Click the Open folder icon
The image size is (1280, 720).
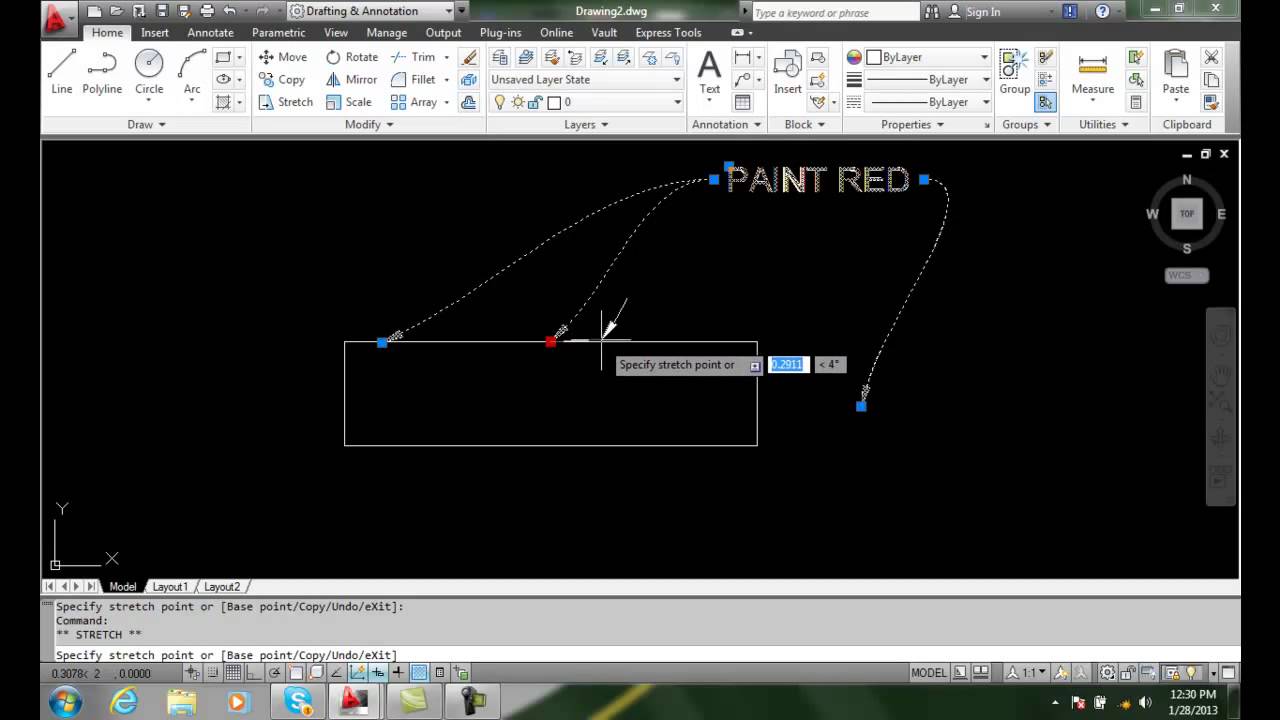[x=117, y=11]
